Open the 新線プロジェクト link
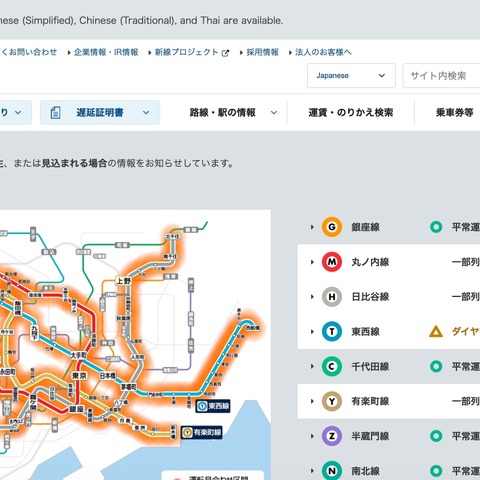 tap(187, 52)
